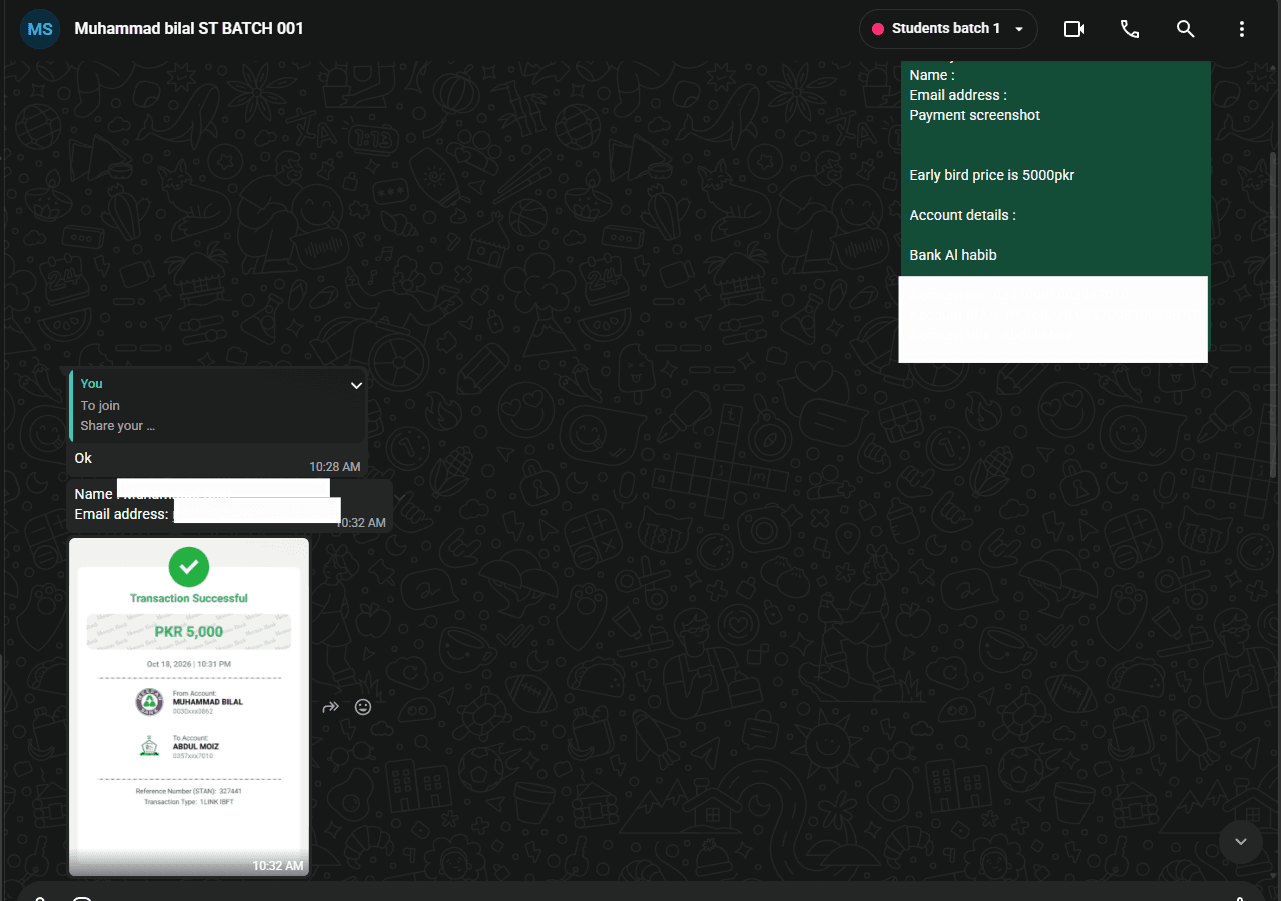Click the chat title Muhammad bilal ST BATCH 001
Image resolution: width=1281 pixels, height=901 pixels.
[189, 28]
